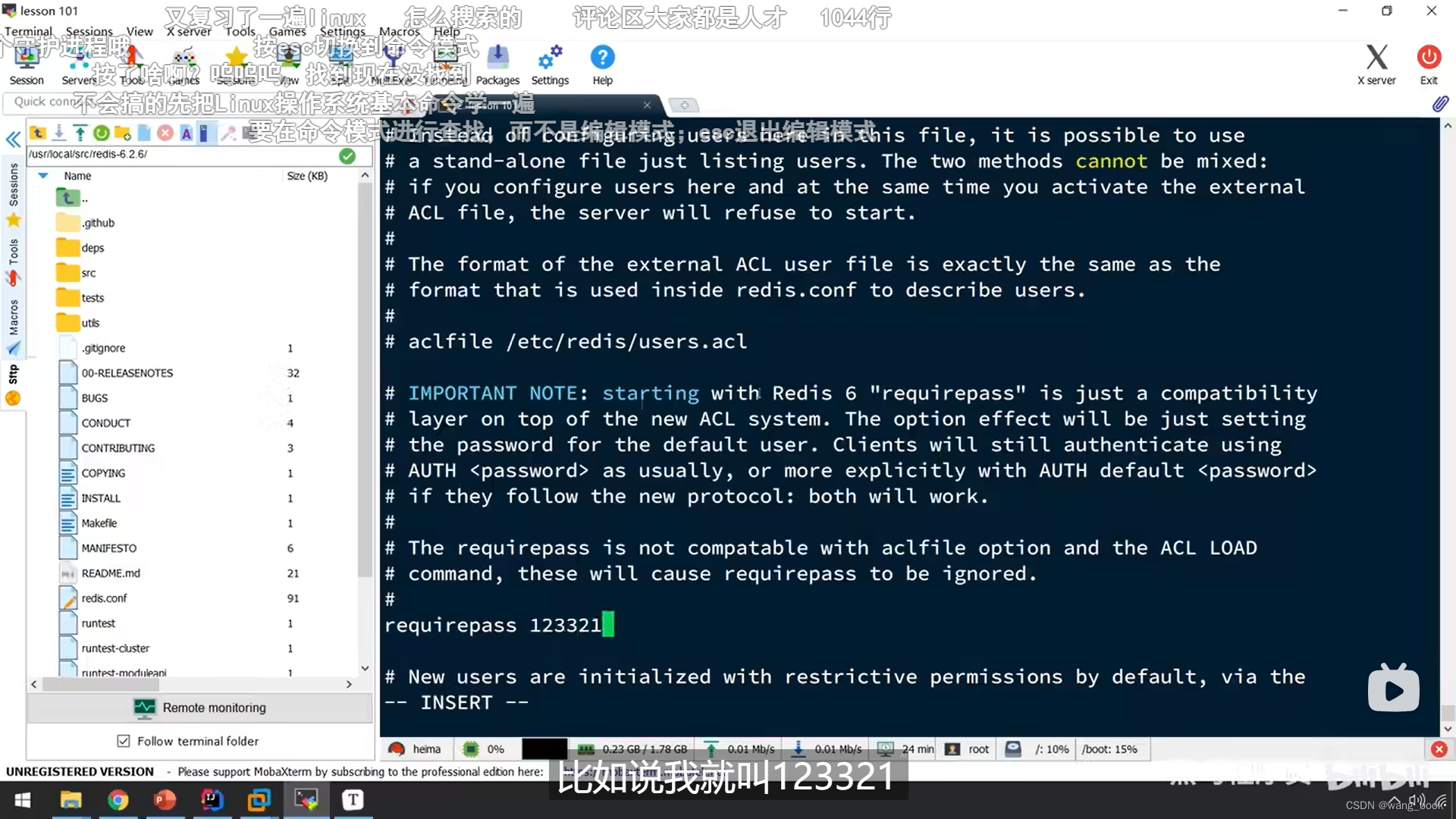This screenshot has width=1456, height=819.
Task: Collapse the sidebar with double chevron
Action: 13,140
